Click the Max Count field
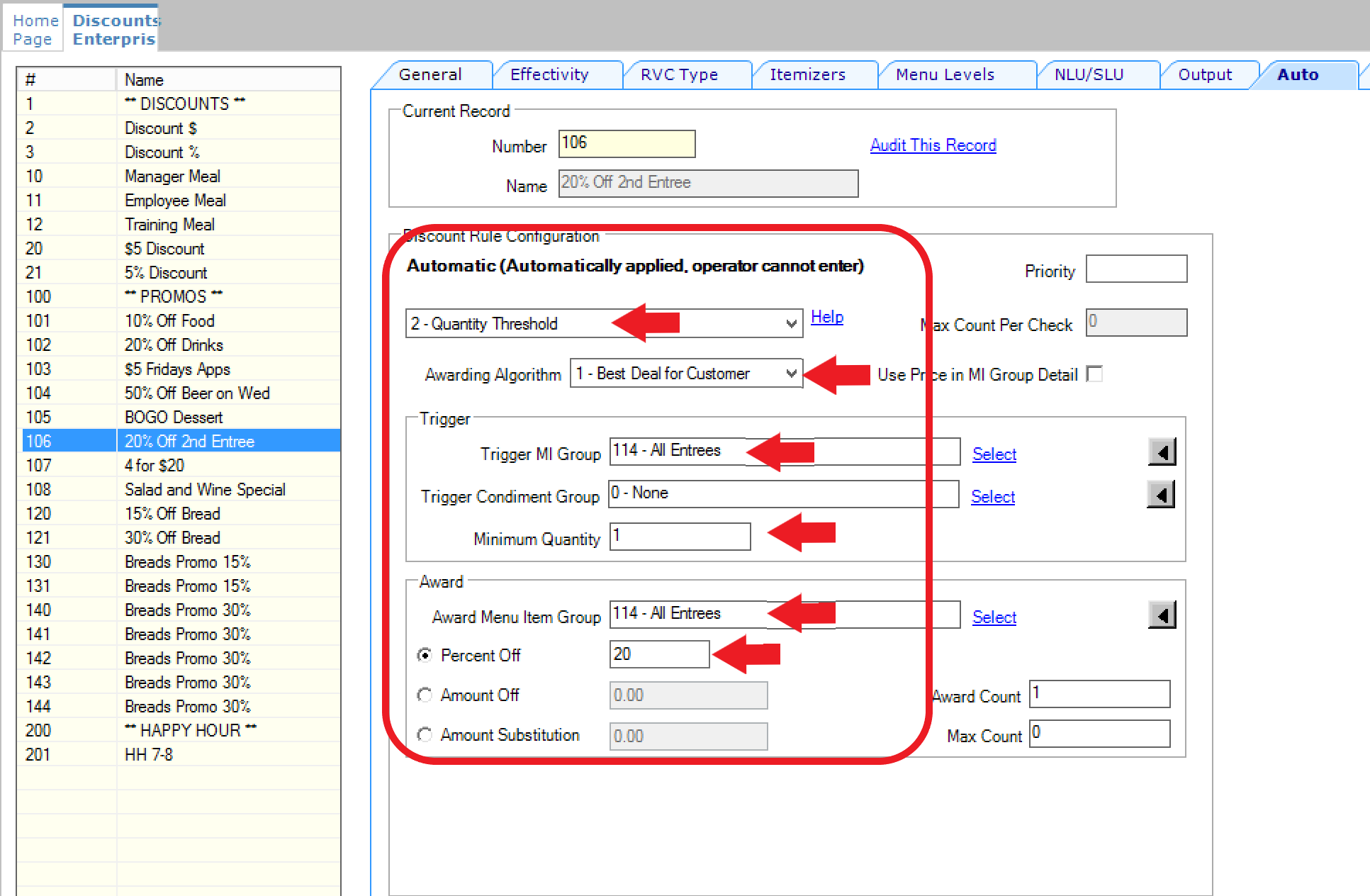The image size is (1370, 896). (x=1099, y=733)
